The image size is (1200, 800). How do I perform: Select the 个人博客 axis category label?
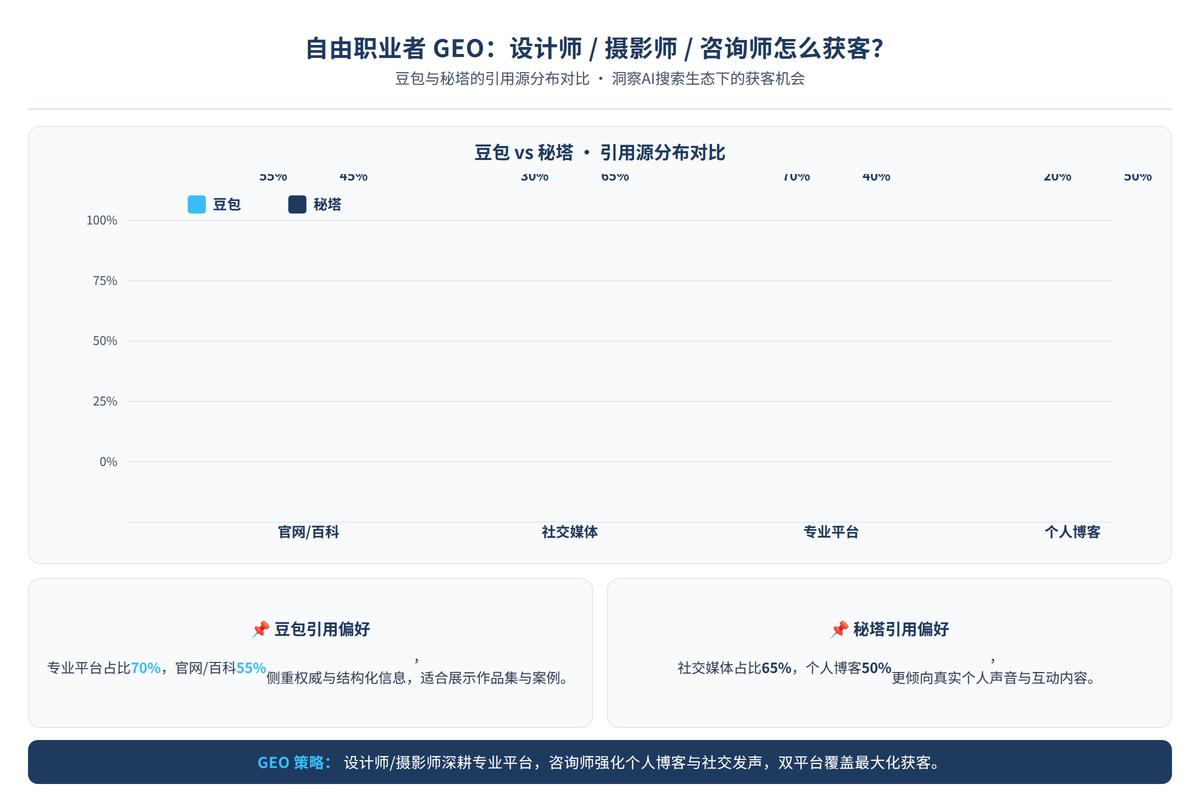coord(1072,532)
